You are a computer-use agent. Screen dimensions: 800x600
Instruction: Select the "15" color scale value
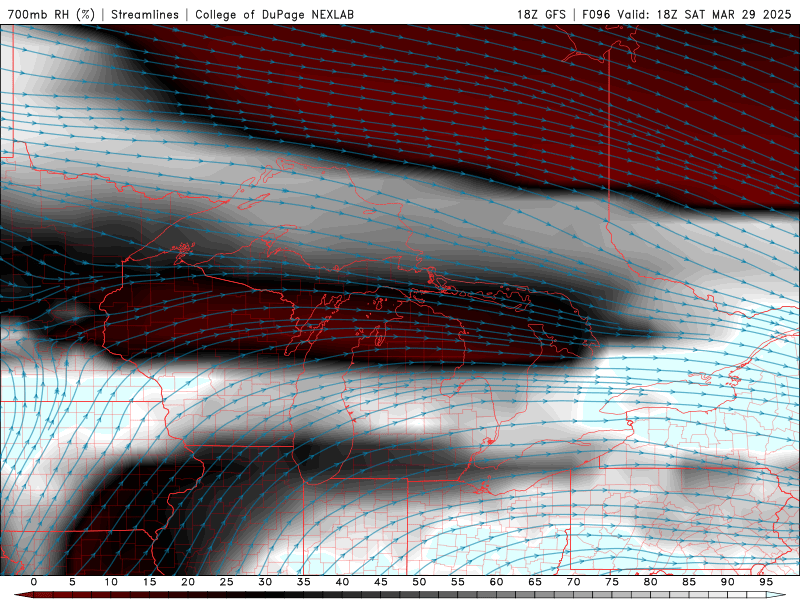click(149, 582)
